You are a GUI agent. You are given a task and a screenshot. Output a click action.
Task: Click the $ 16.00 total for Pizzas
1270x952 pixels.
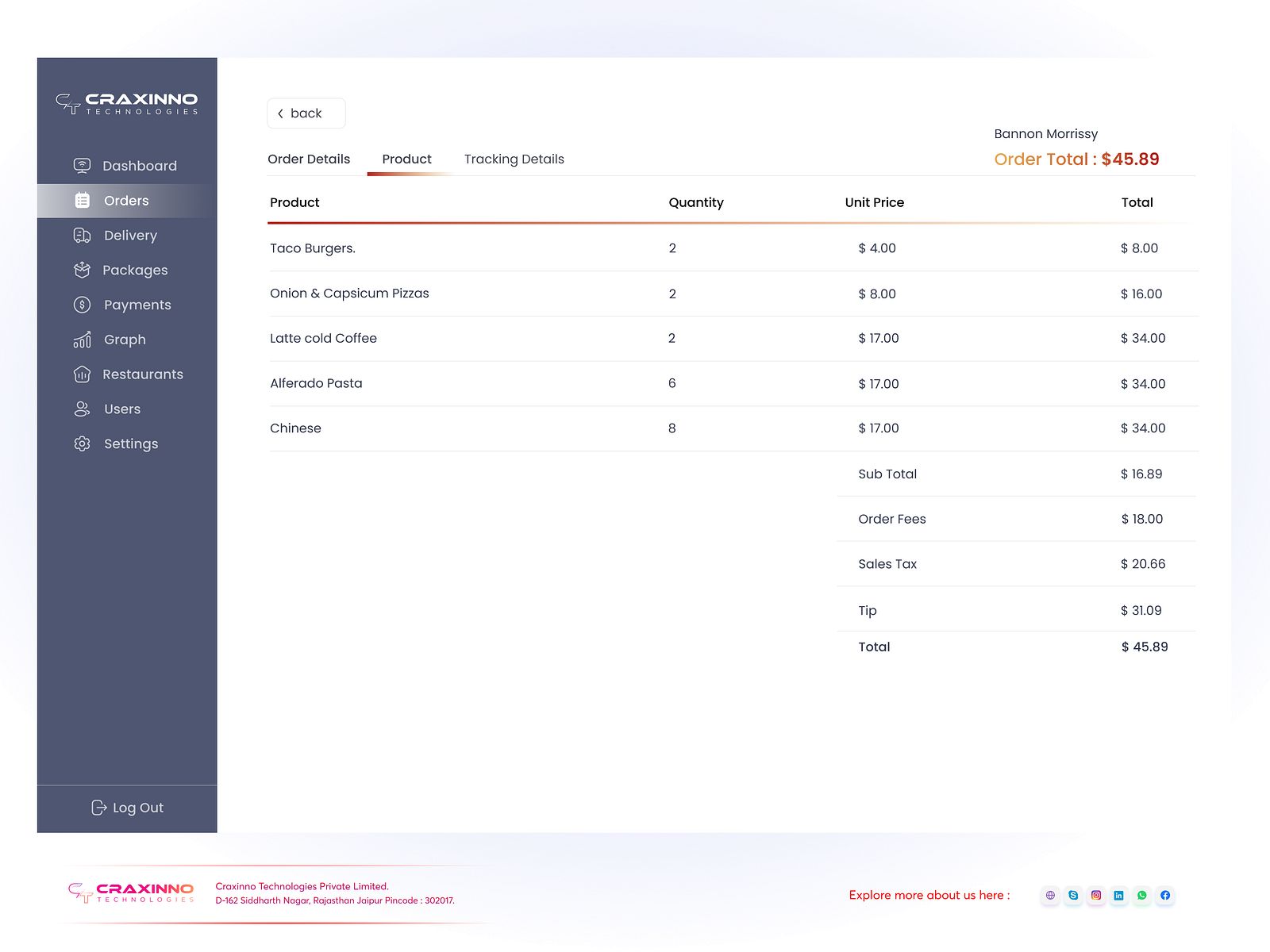click(x=1141, y=294)
